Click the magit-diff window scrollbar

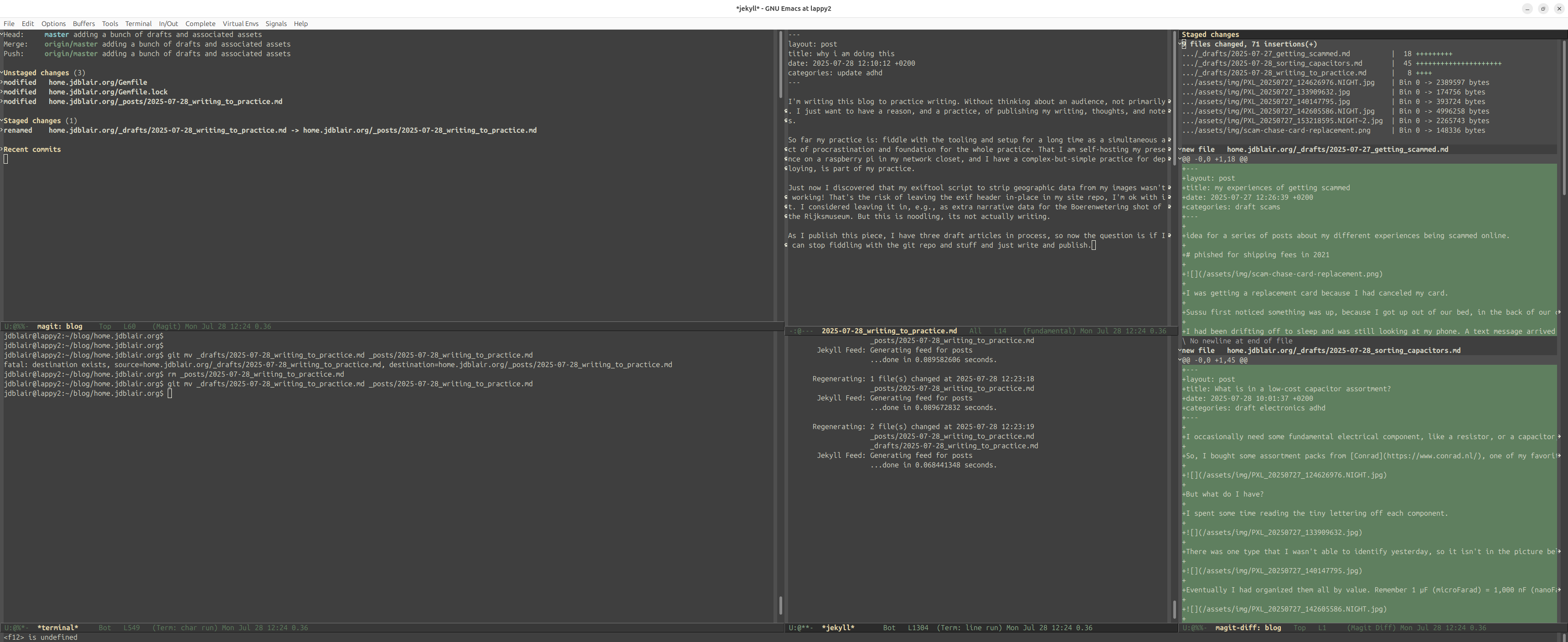click(x=1564, y=118)
